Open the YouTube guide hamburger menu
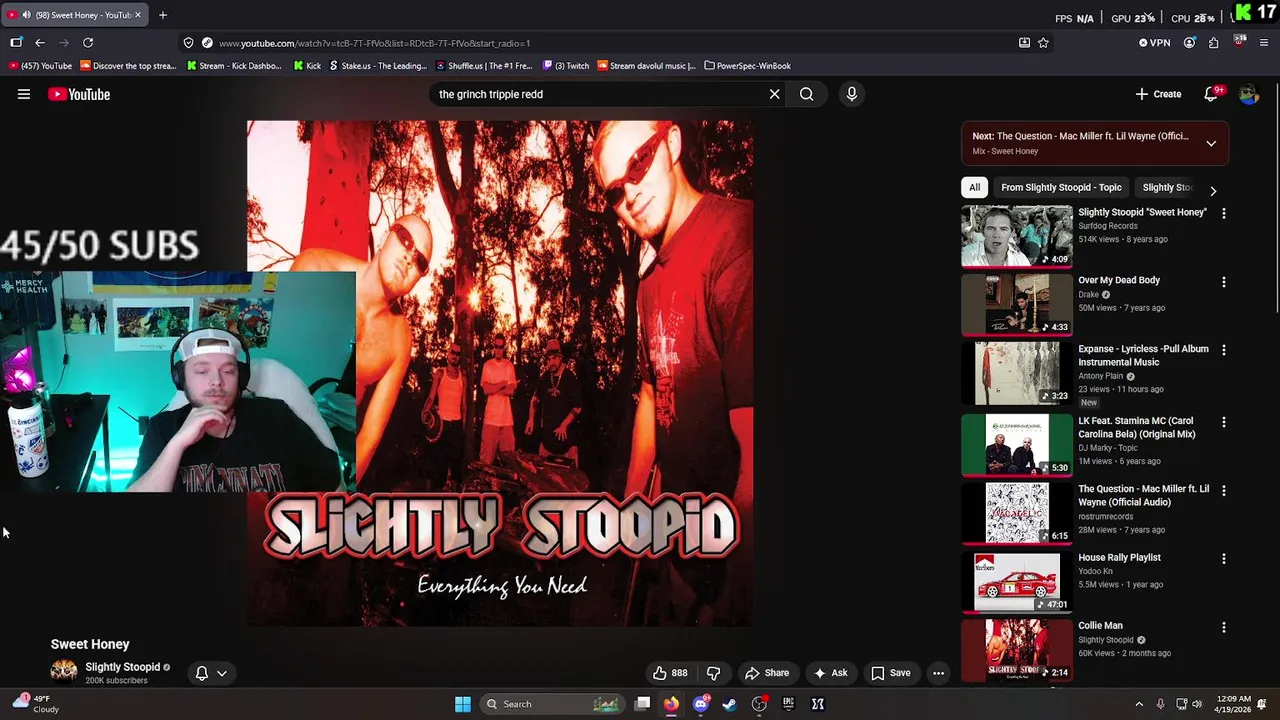This screenshot has height=720, width=1280. tap(24, 94)
